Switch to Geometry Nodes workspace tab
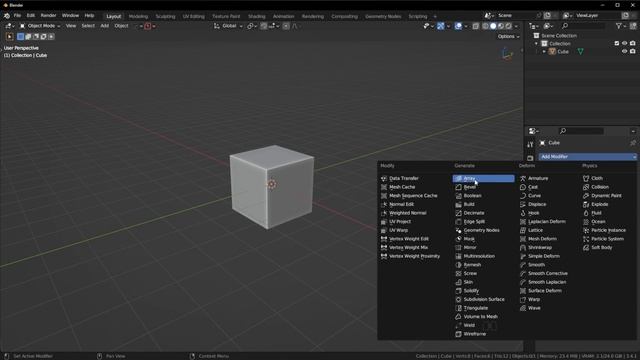This screenshot has width=640, height=360. coord(383,16)
